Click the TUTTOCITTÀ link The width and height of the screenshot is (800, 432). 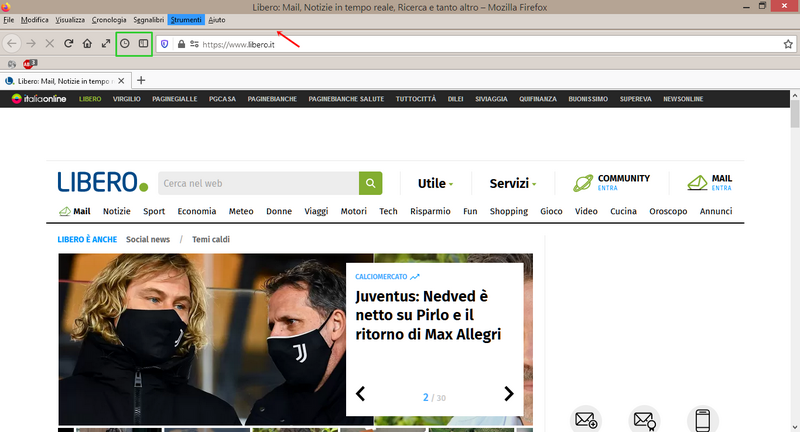tap(416, 99)
